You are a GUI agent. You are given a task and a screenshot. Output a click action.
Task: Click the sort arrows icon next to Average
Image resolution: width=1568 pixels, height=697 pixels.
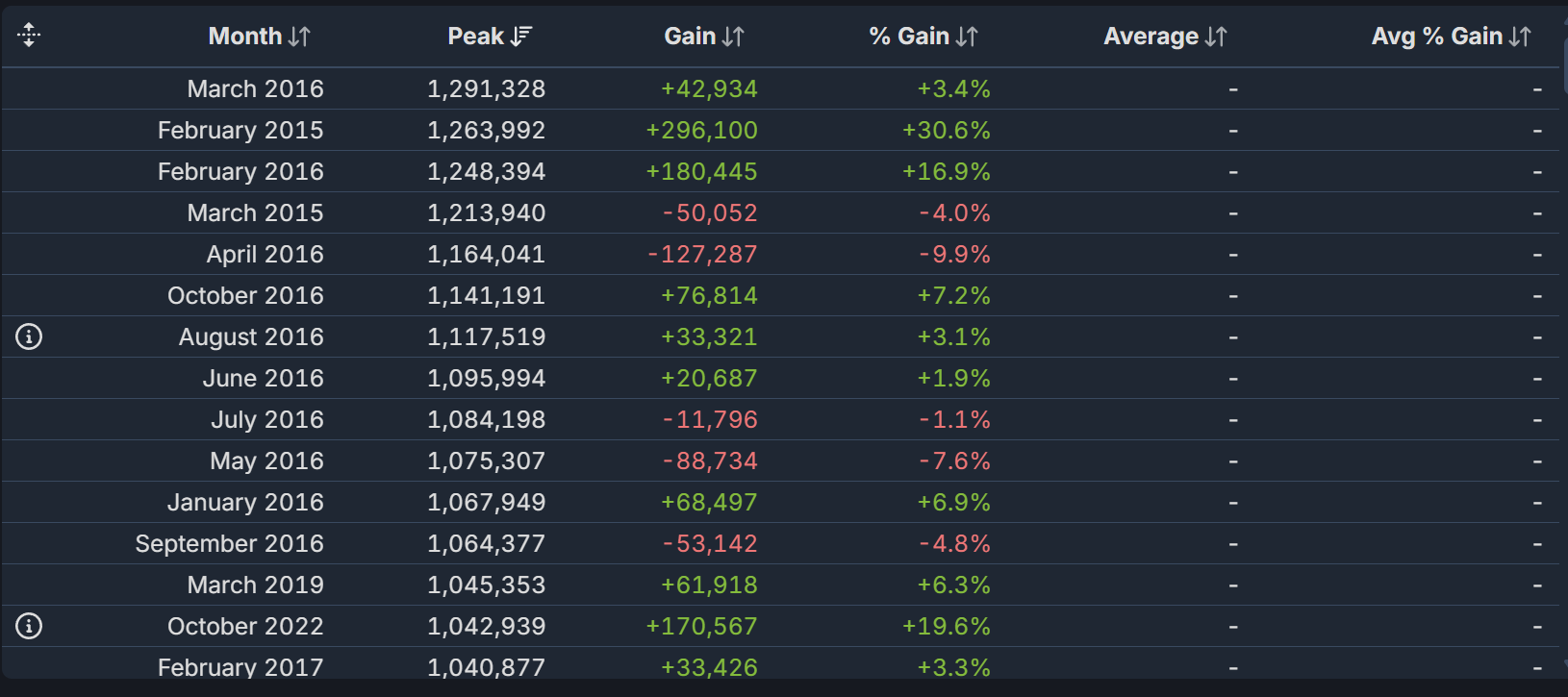coord(1216,37)
